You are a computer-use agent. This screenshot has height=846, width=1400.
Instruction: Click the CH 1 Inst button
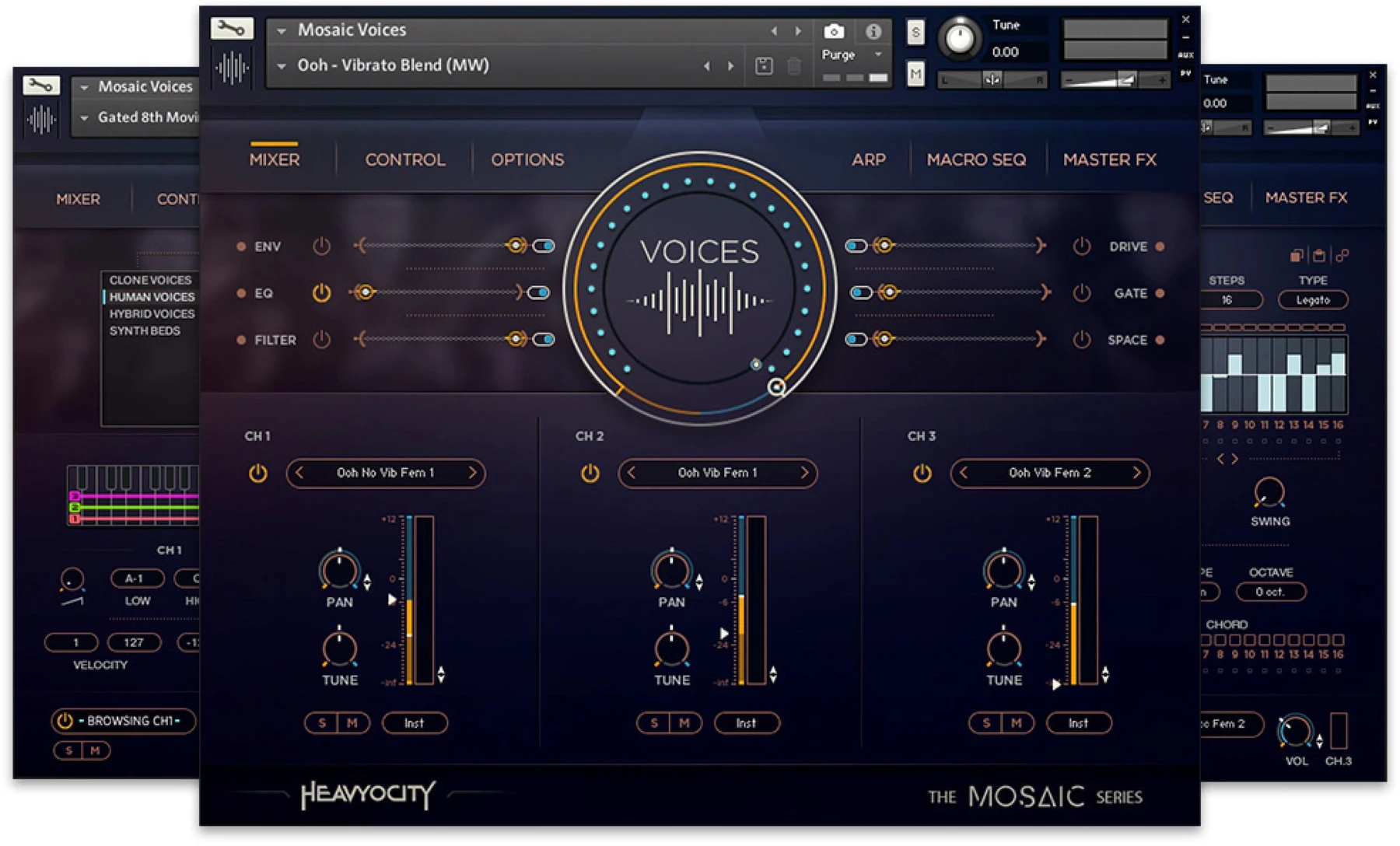tap(414, 723)
